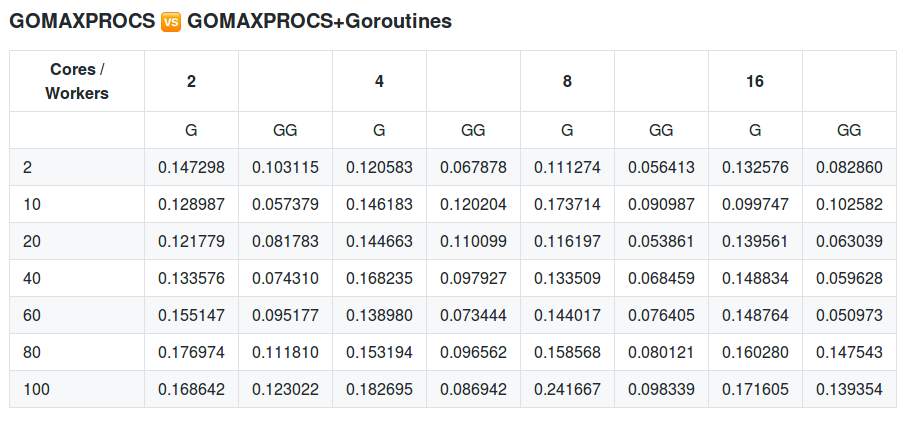This screenshot has width=919, height=422.
Task: Click the row label 10
Action: [x=32, y=205]
